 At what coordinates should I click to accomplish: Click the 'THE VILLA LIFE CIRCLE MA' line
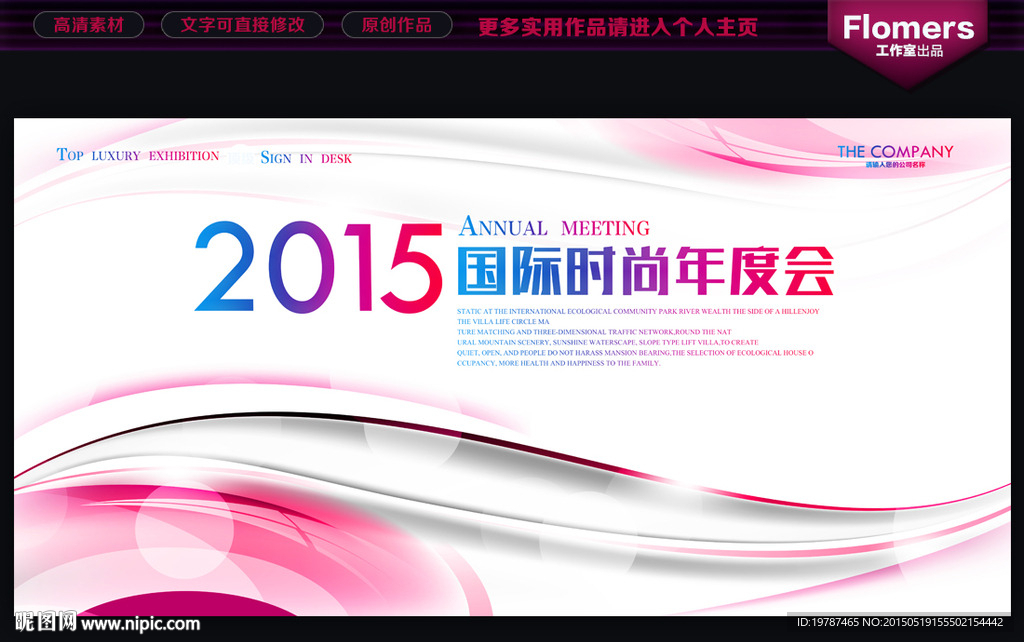503,321
